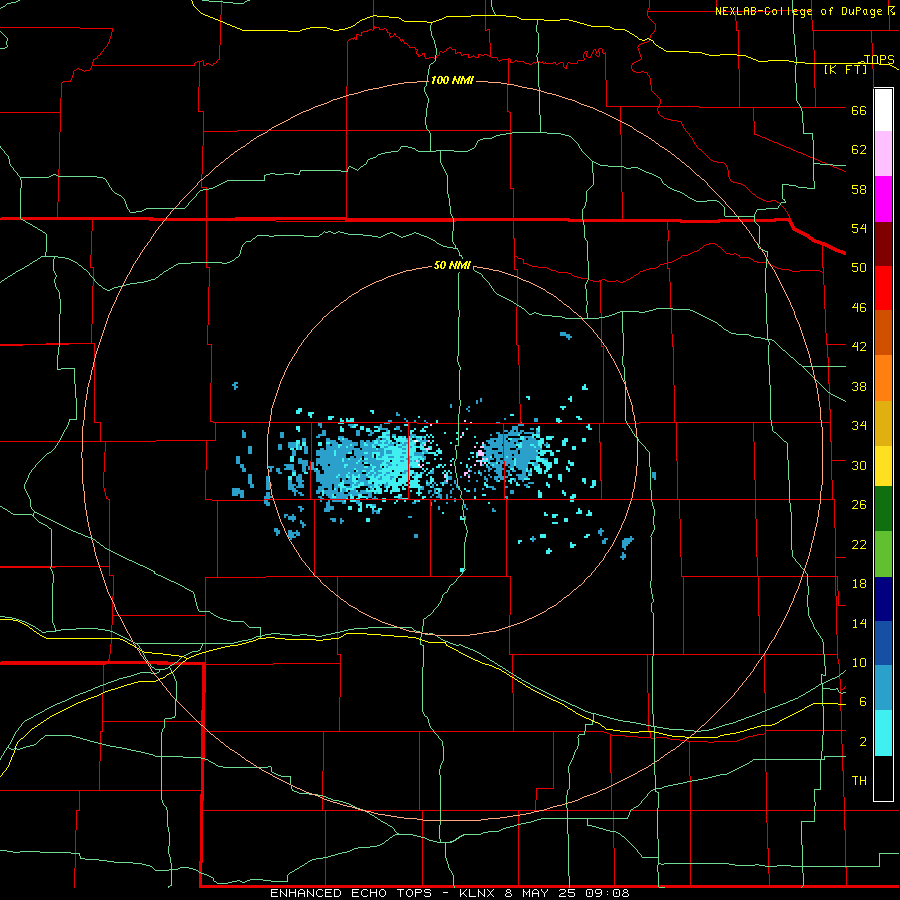The height and width of the screenshot is (900, 900).
Task: Click the '09:08' timestamp text
Action: (x=607, y=893)
